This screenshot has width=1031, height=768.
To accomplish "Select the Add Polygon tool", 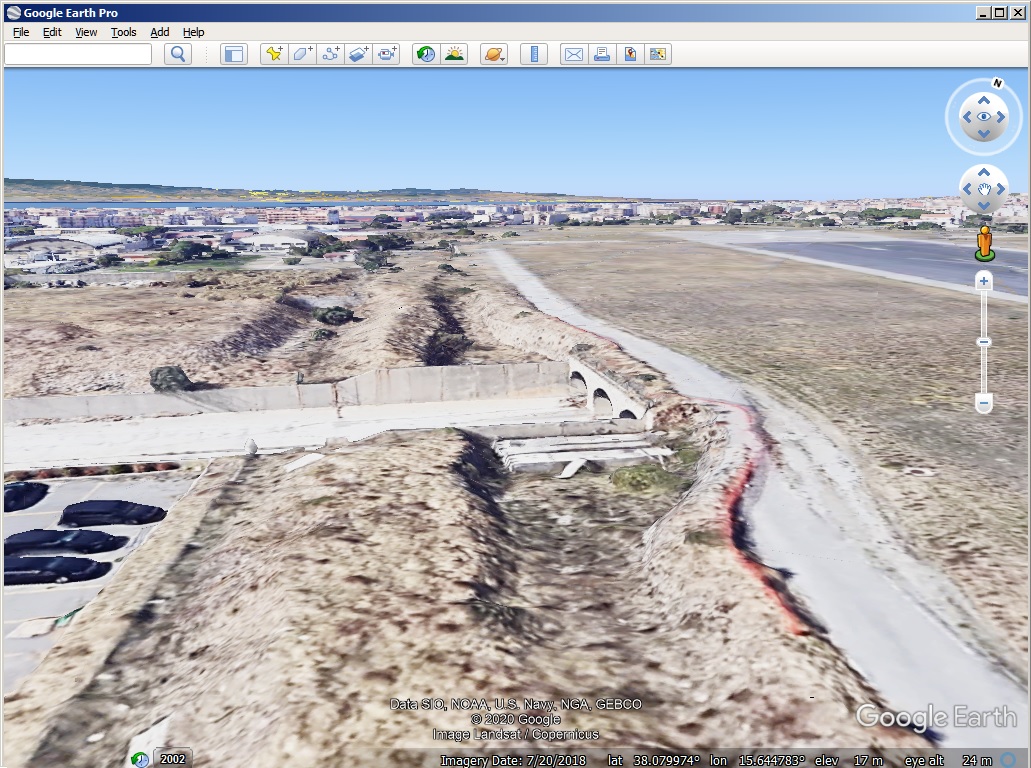I will click(x=301, y=54).
